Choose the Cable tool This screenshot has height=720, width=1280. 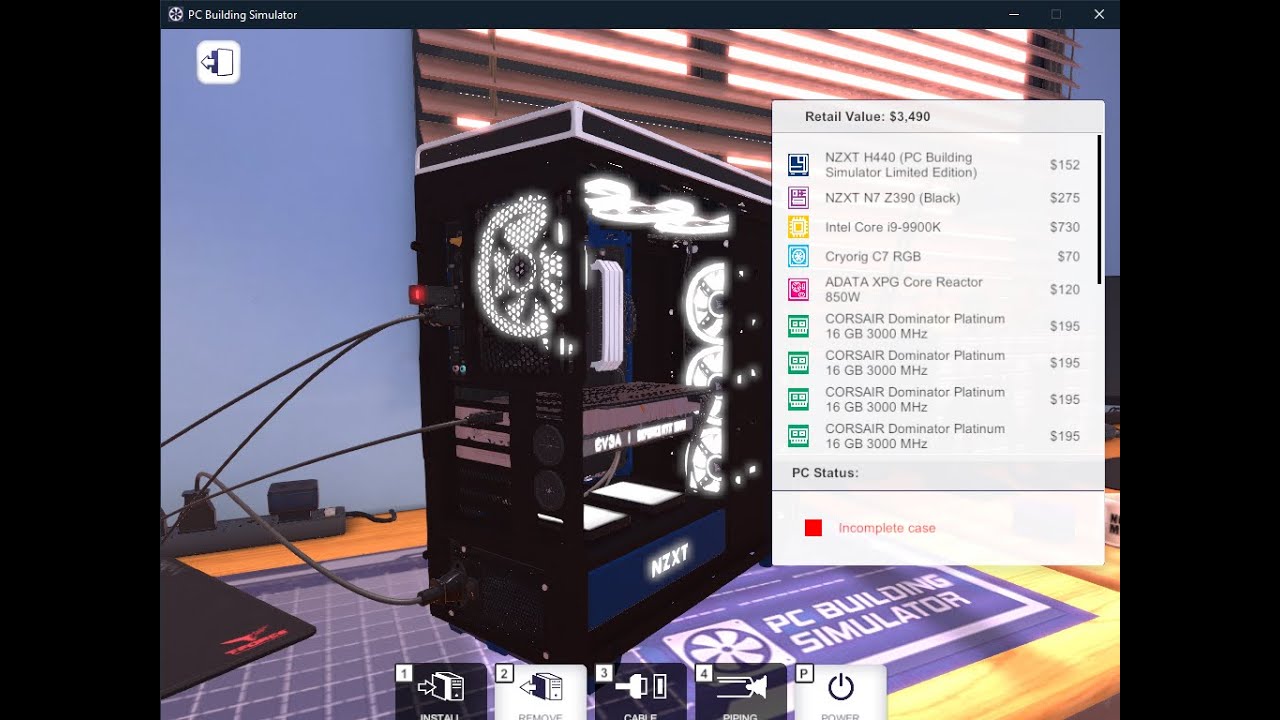641,692
